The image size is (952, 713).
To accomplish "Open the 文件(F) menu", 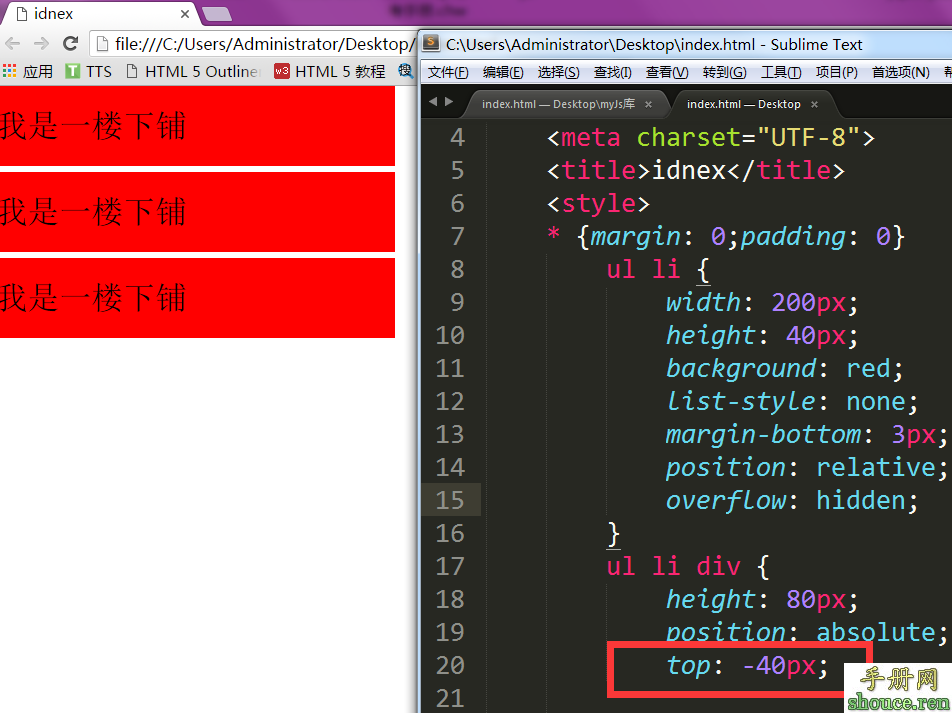I will 447,72.
